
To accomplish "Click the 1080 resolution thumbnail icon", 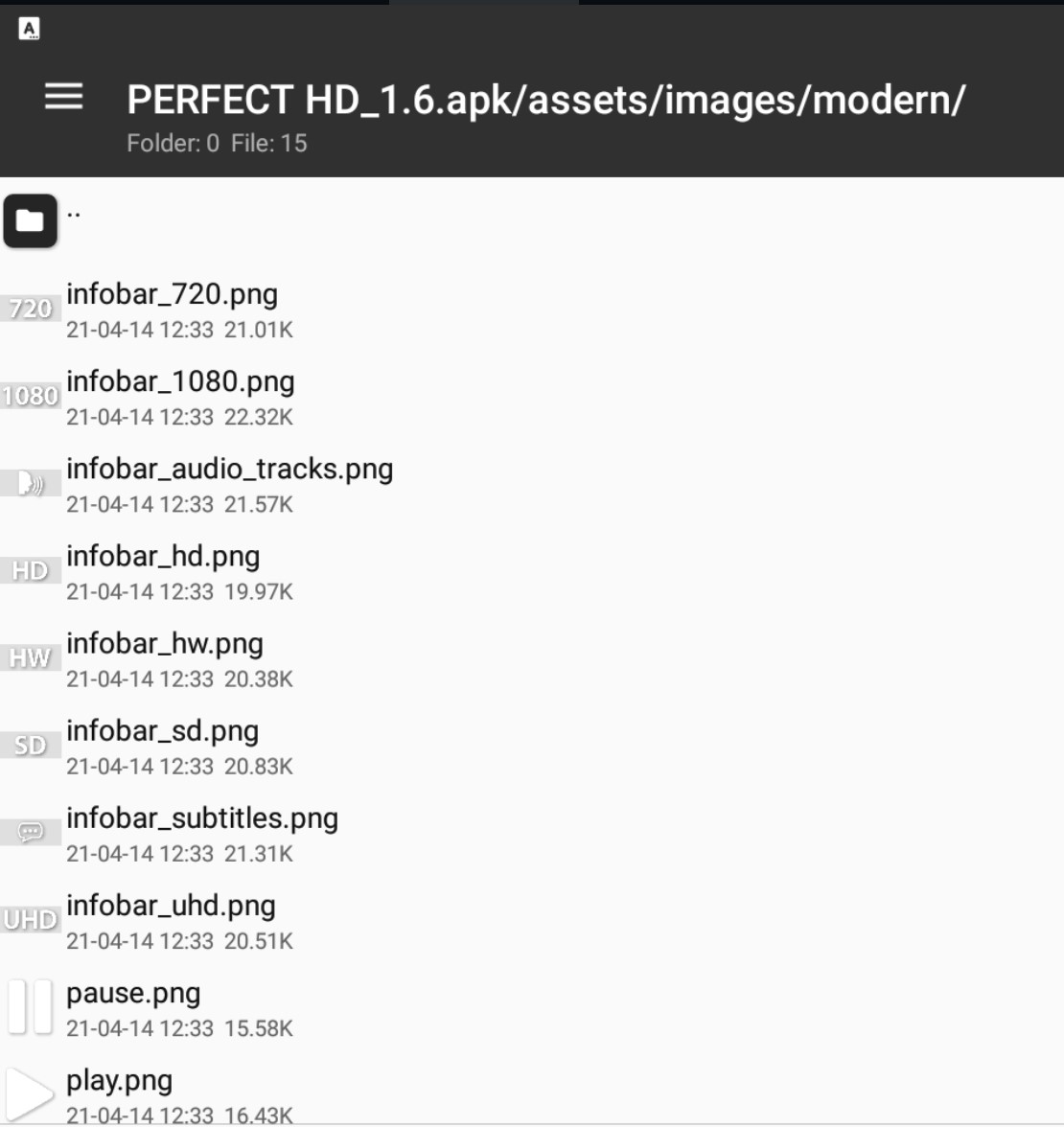I will tap(32, 396).
